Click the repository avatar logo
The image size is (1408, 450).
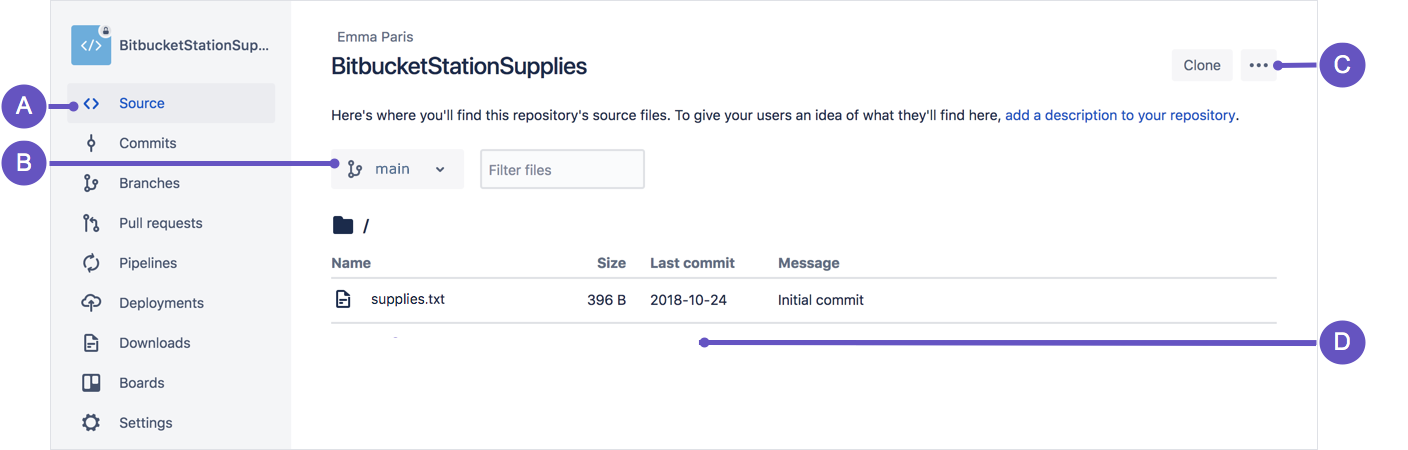click(91, 45)
